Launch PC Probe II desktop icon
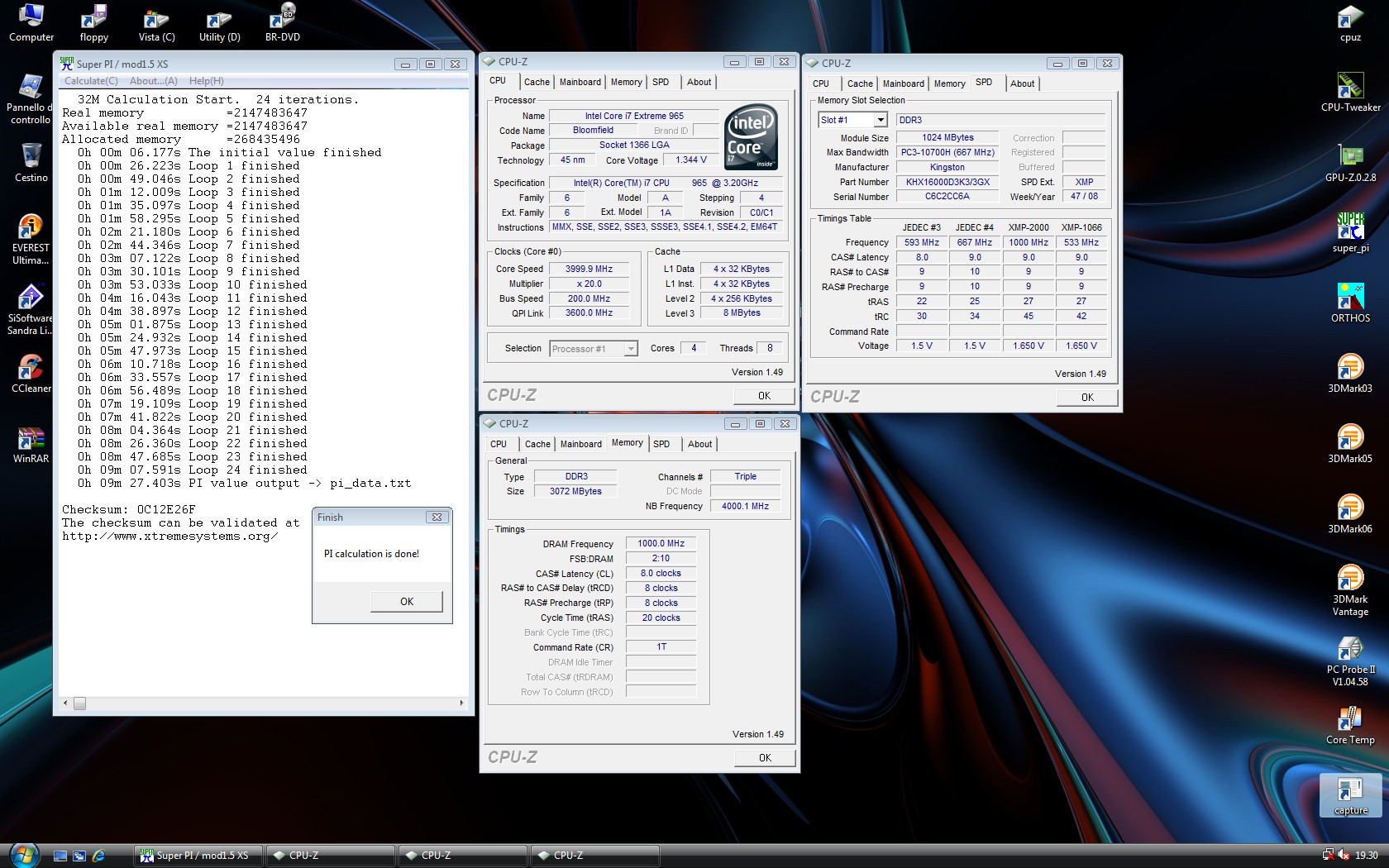 click(1350, 661)
